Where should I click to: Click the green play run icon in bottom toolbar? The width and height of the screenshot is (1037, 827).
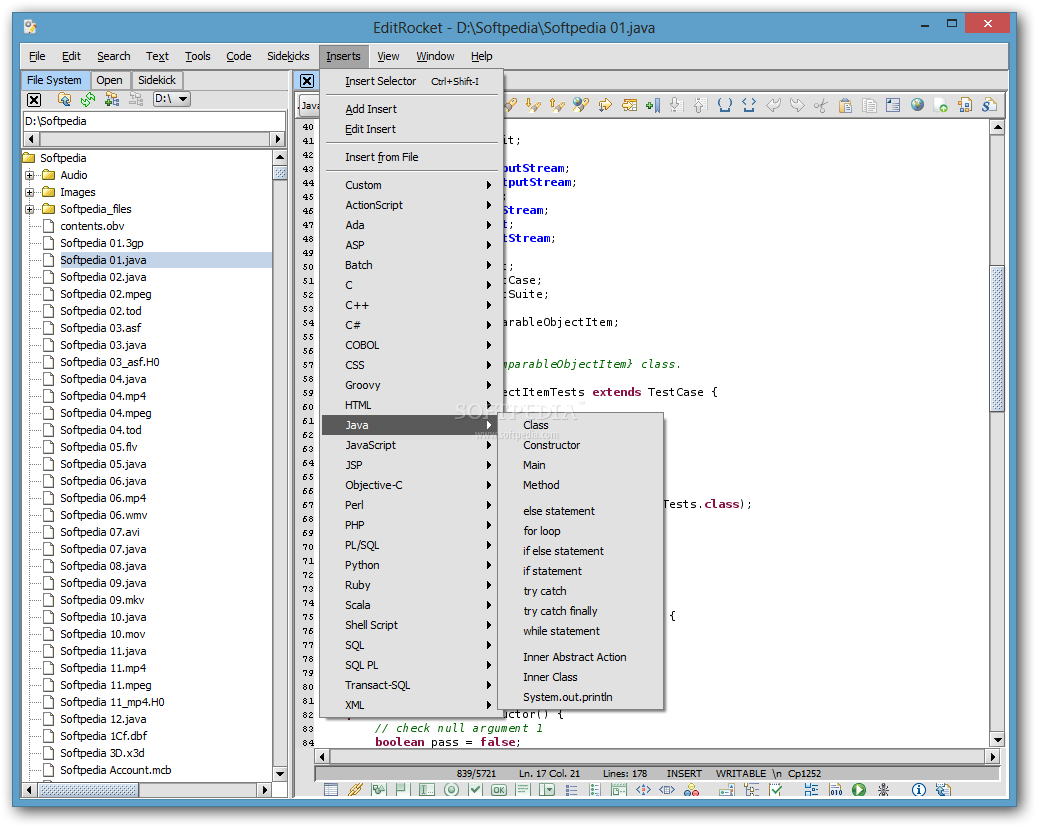(859, 789)
